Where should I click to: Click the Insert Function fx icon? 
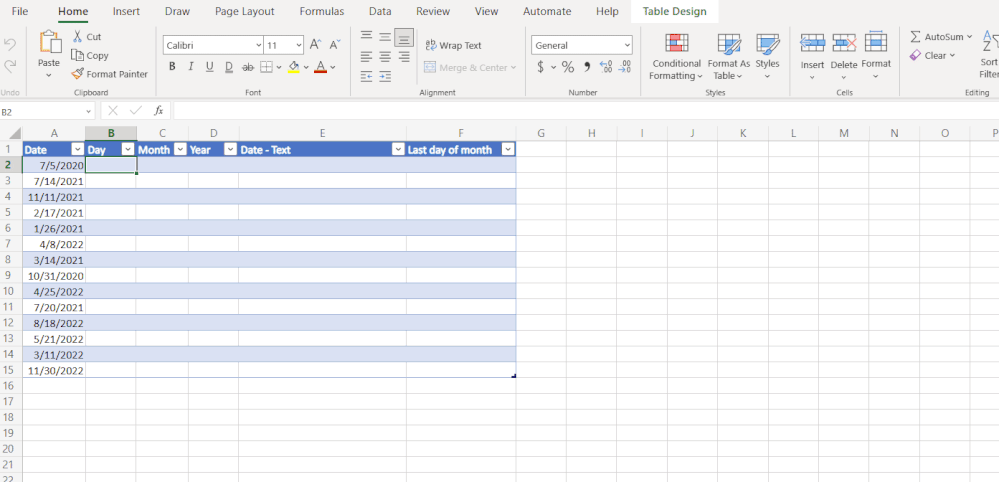point(159,111)
